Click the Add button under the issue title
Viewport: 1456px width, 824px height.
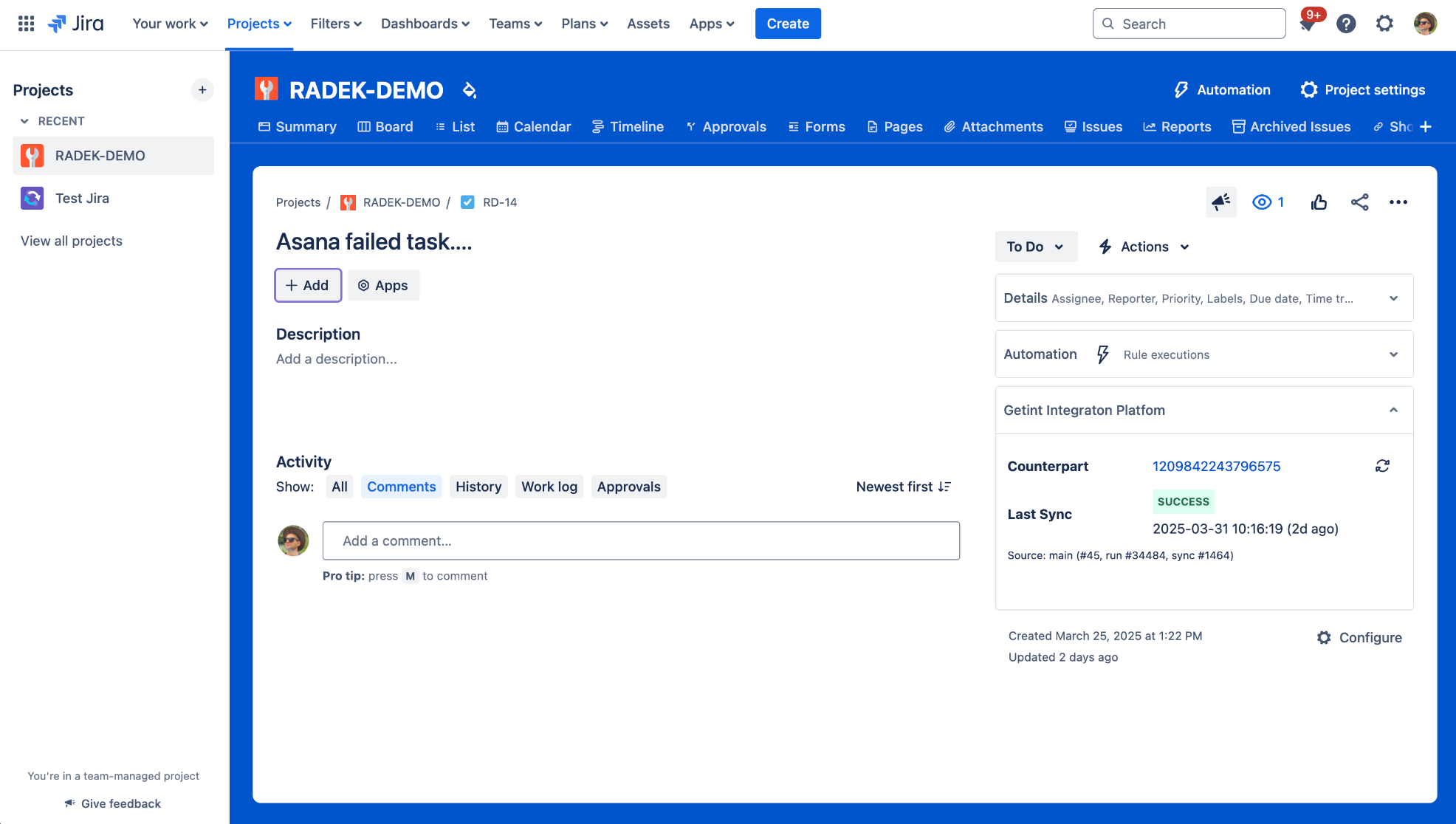click(x=308, y=285)
